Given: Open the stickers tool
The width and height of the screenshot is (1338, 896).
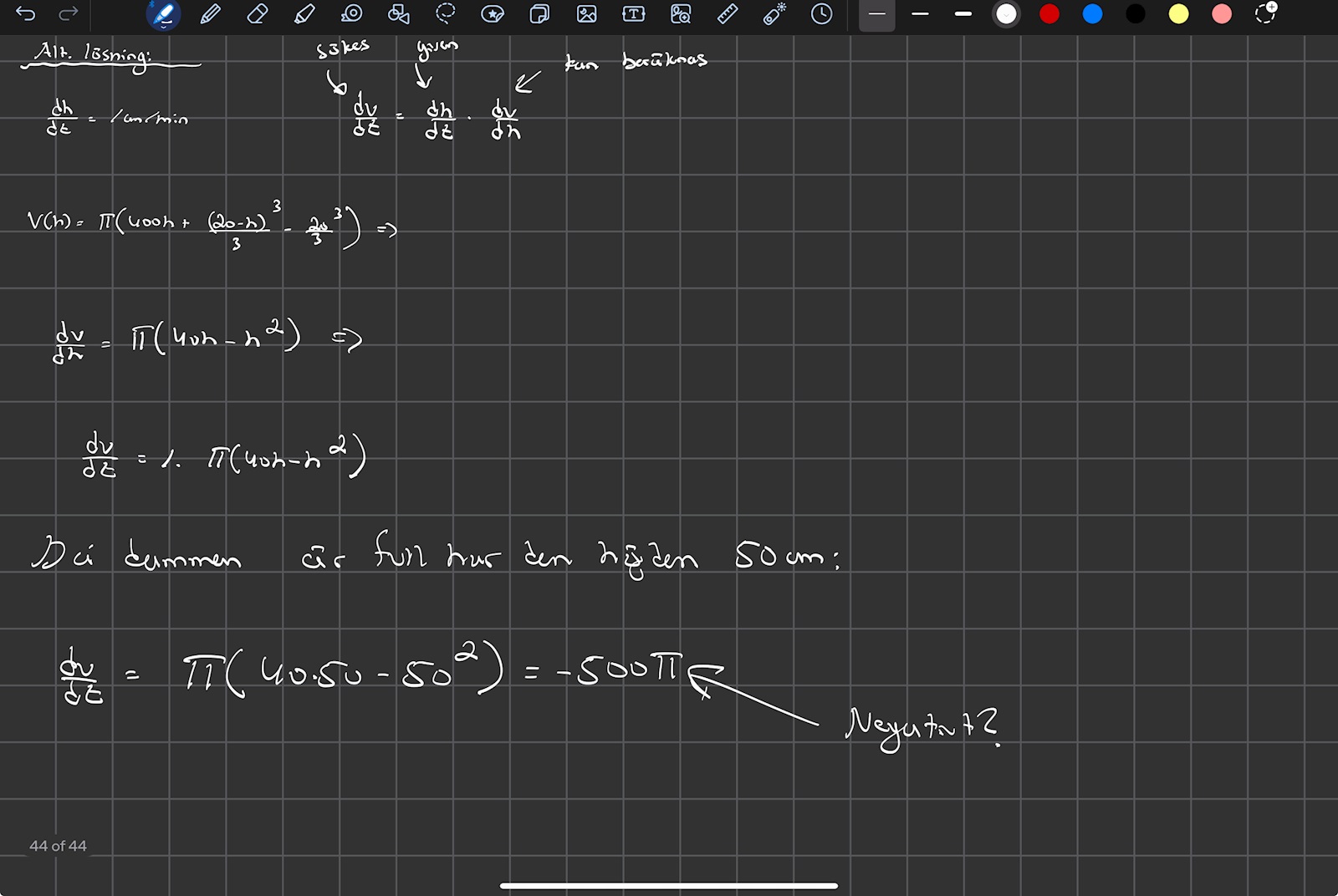Looking at the screenshot, I should 493,14.
